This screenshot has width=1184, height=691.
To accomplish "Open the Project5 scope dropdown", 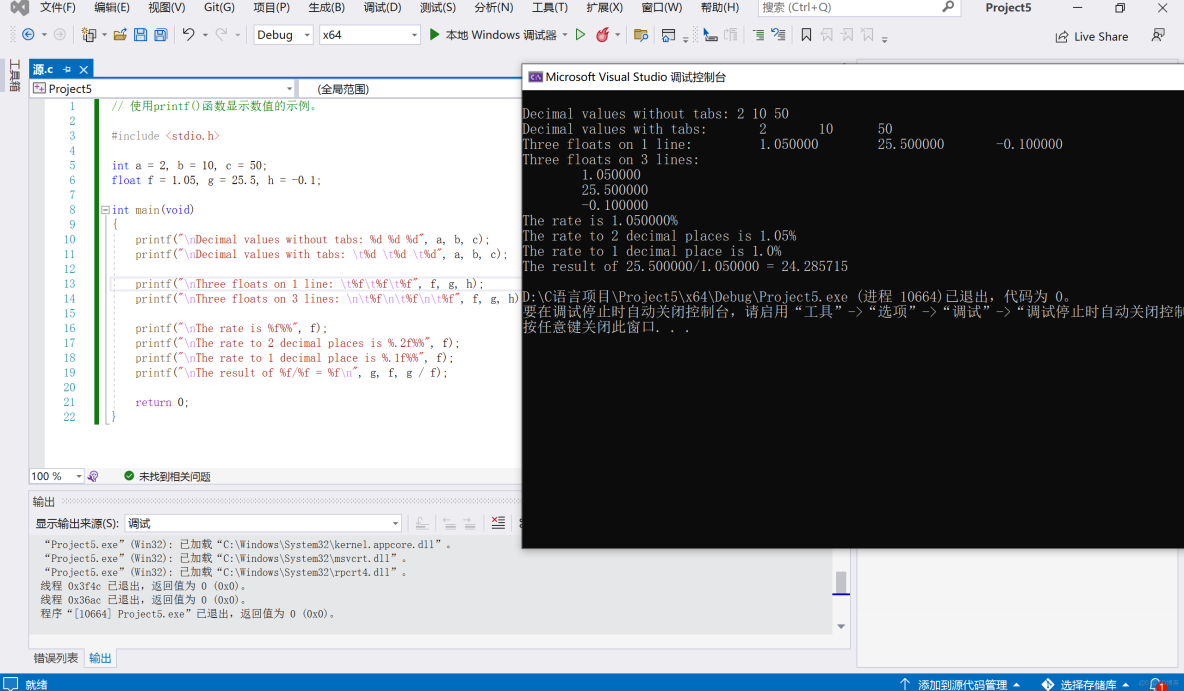I will (x=162, y=88).
